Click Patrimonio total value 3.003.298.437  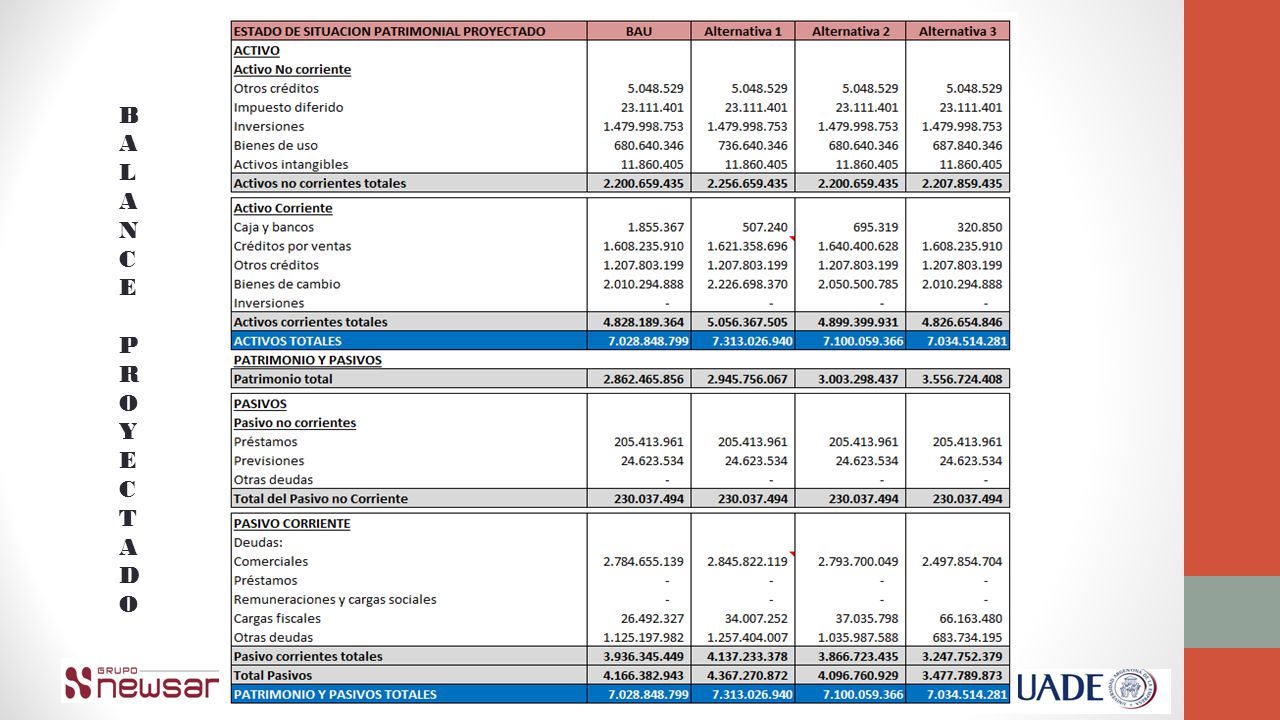pyautogui.click(x=858, y=379)
